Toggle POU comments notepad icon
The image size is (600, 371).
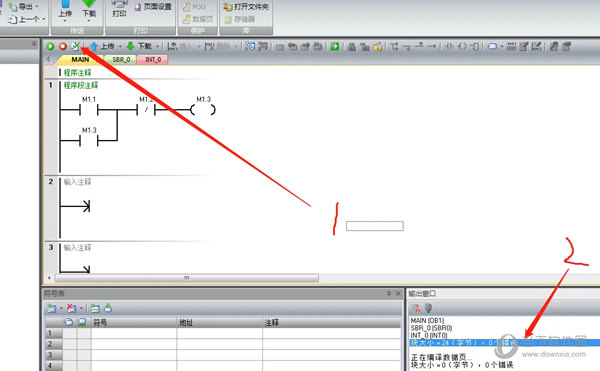(x=524, y=46)
